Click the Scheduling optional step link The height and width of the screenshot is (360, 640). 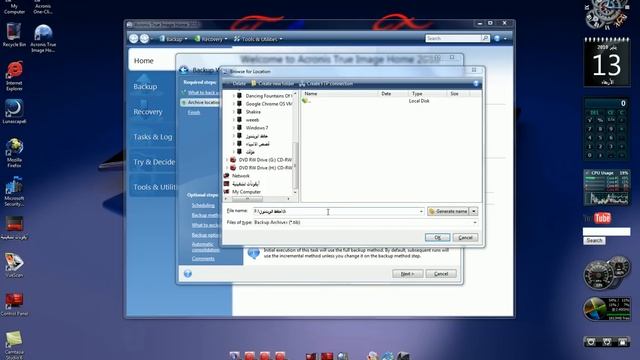[x=203, y=205]
